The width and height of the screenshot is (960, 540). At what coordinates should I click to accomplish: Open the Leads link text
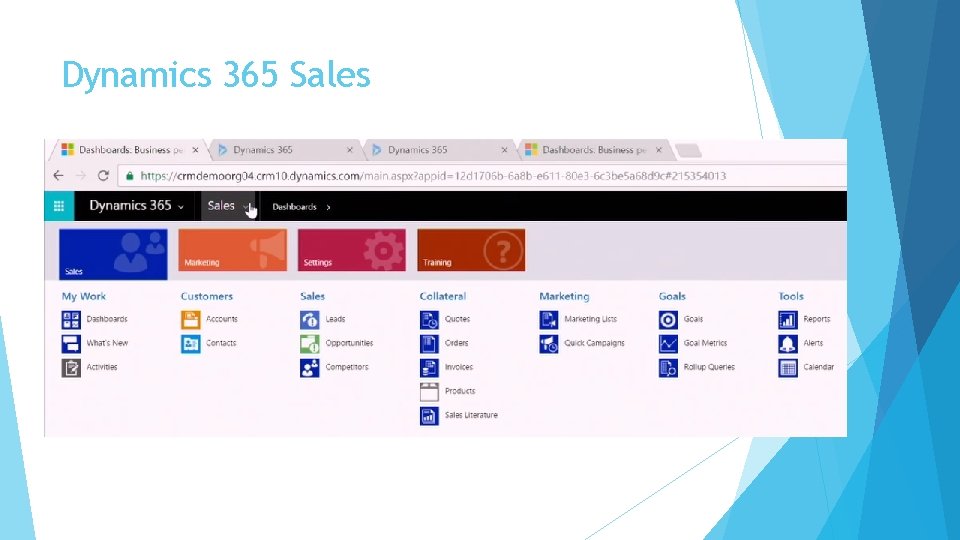(336, 319)
